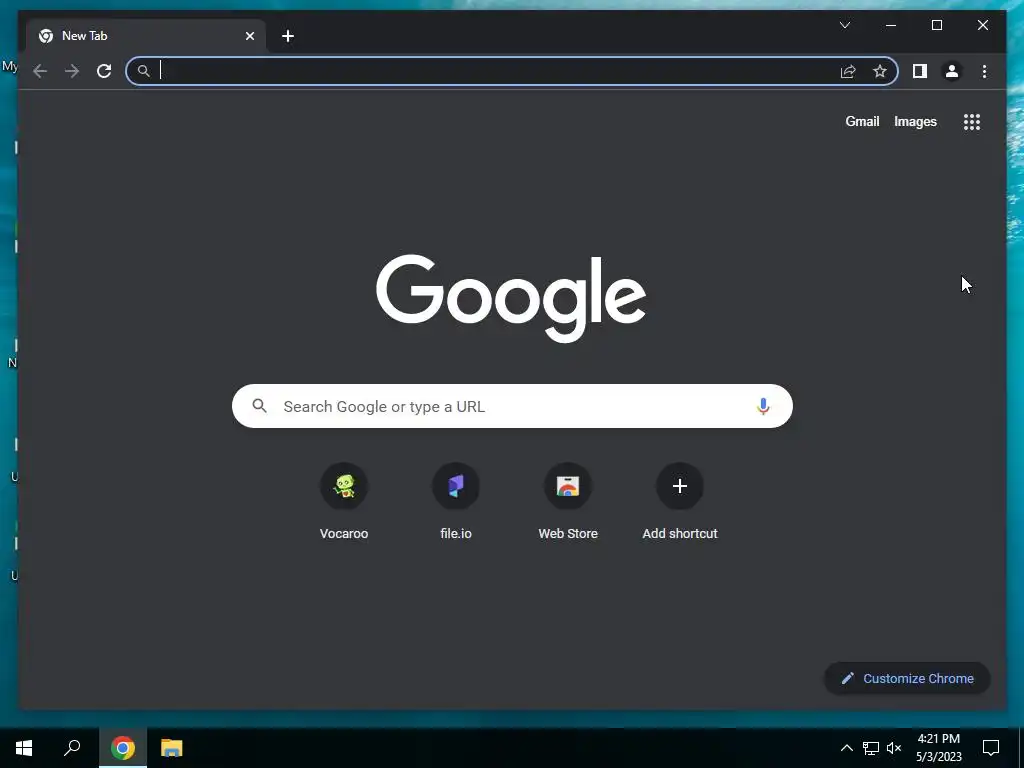Open the Web Store shortcut
Viewport: 1024px width, 768px height.
pyautogui.click(x=568, y=502)
